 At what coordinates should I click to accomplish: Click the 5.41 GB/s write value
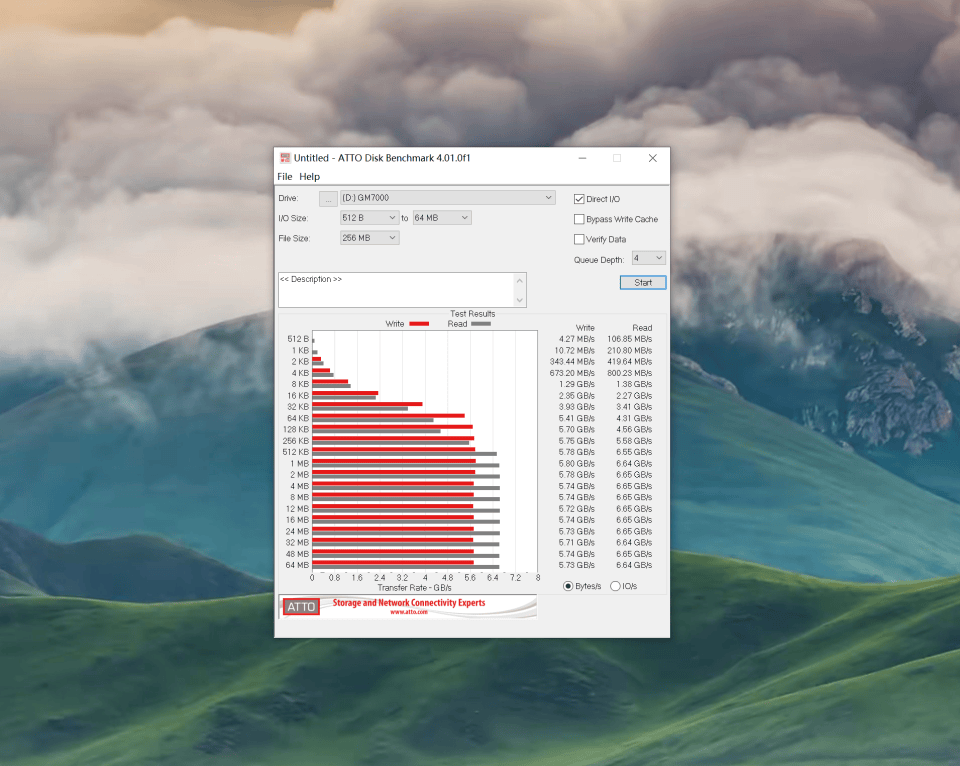[x=577, y=418]
